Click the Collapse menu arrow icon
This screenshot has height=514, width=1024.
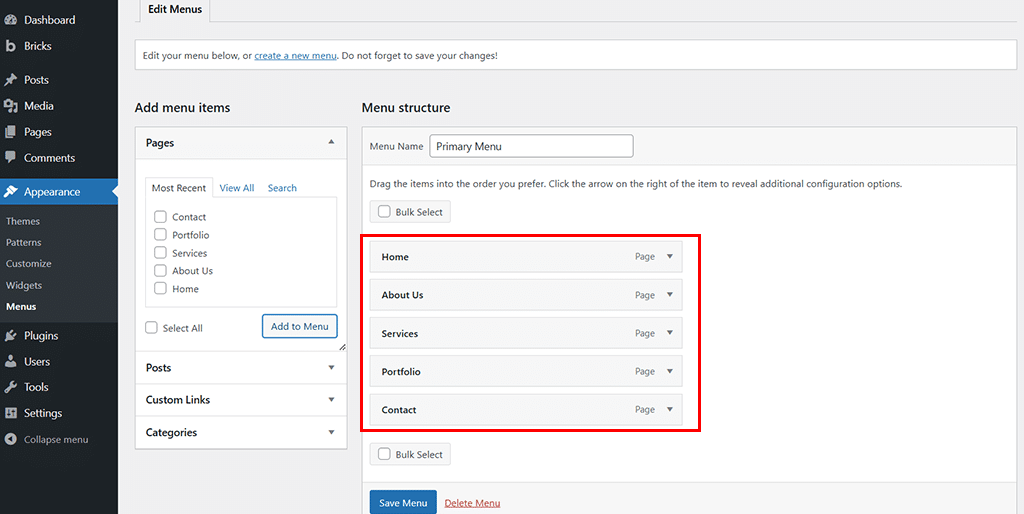coord(10,440)
